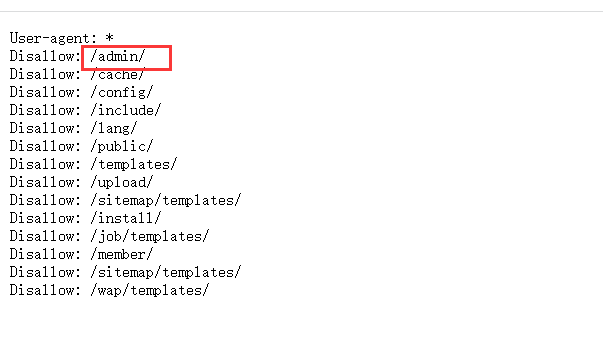This screenshot has width=603, height=364.
Task: Click the /job/templates/ path
Action: [150, 236]
